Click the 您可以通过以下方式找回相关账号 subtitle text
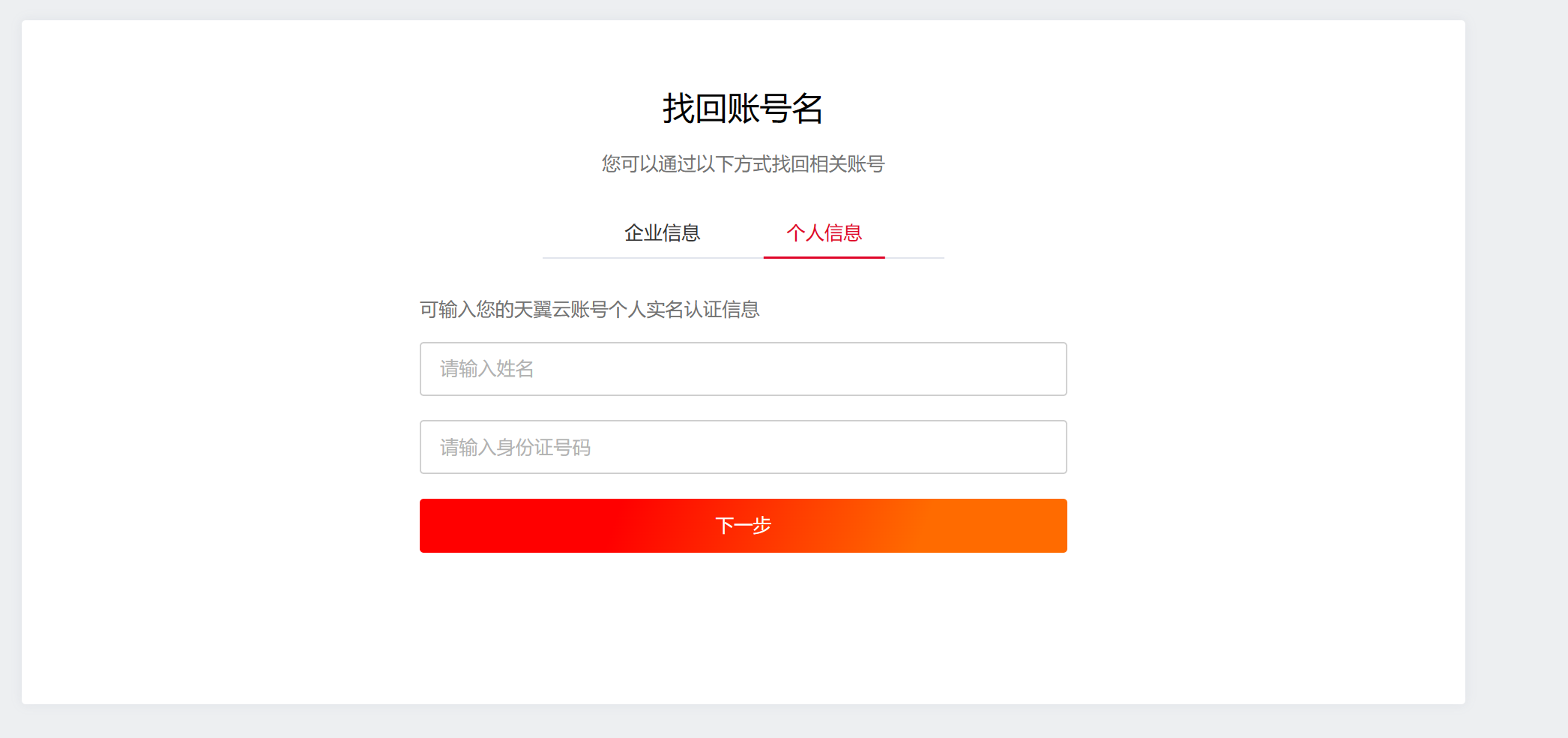This screenshot has width=1568, height=738. pyautogui.click(x=743, y=164)
